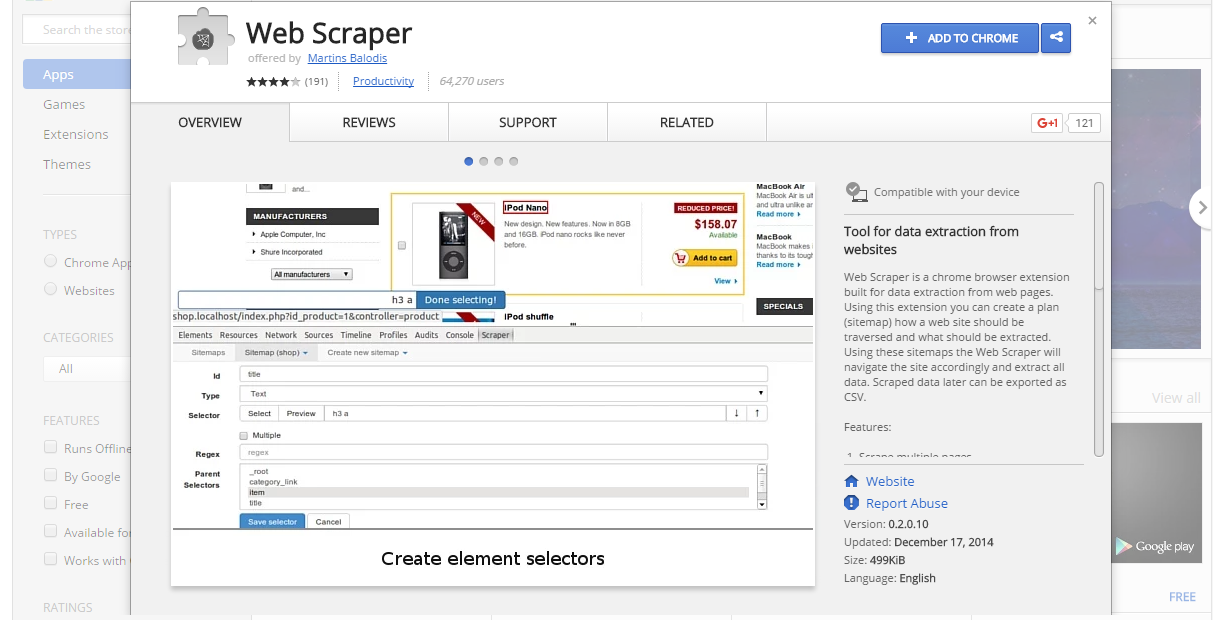Image resolution: width=1222 pixels, height=620 pixels.
Task: Open Themes in store sidebar
Action: click(x=67, y=164)
